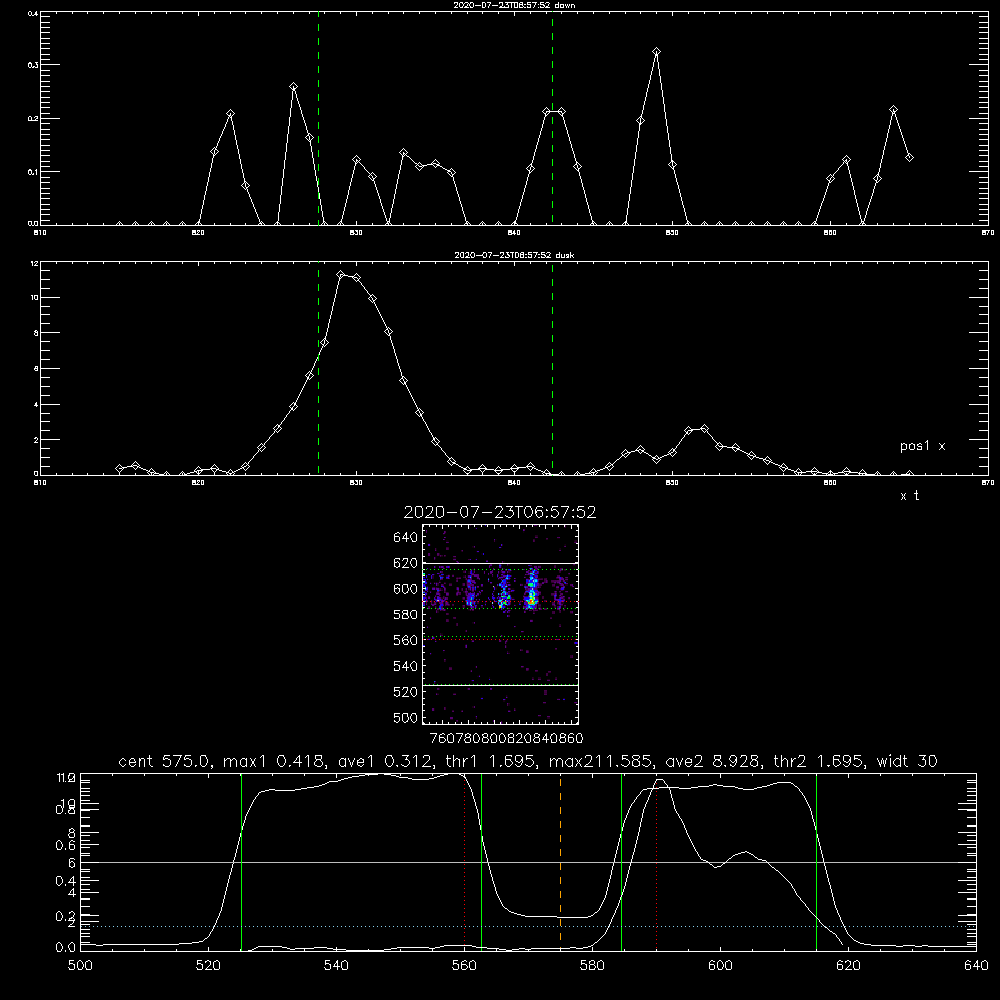
Task: Click the spectrogram y-axis label '500'
Action: tap(406, 718)
